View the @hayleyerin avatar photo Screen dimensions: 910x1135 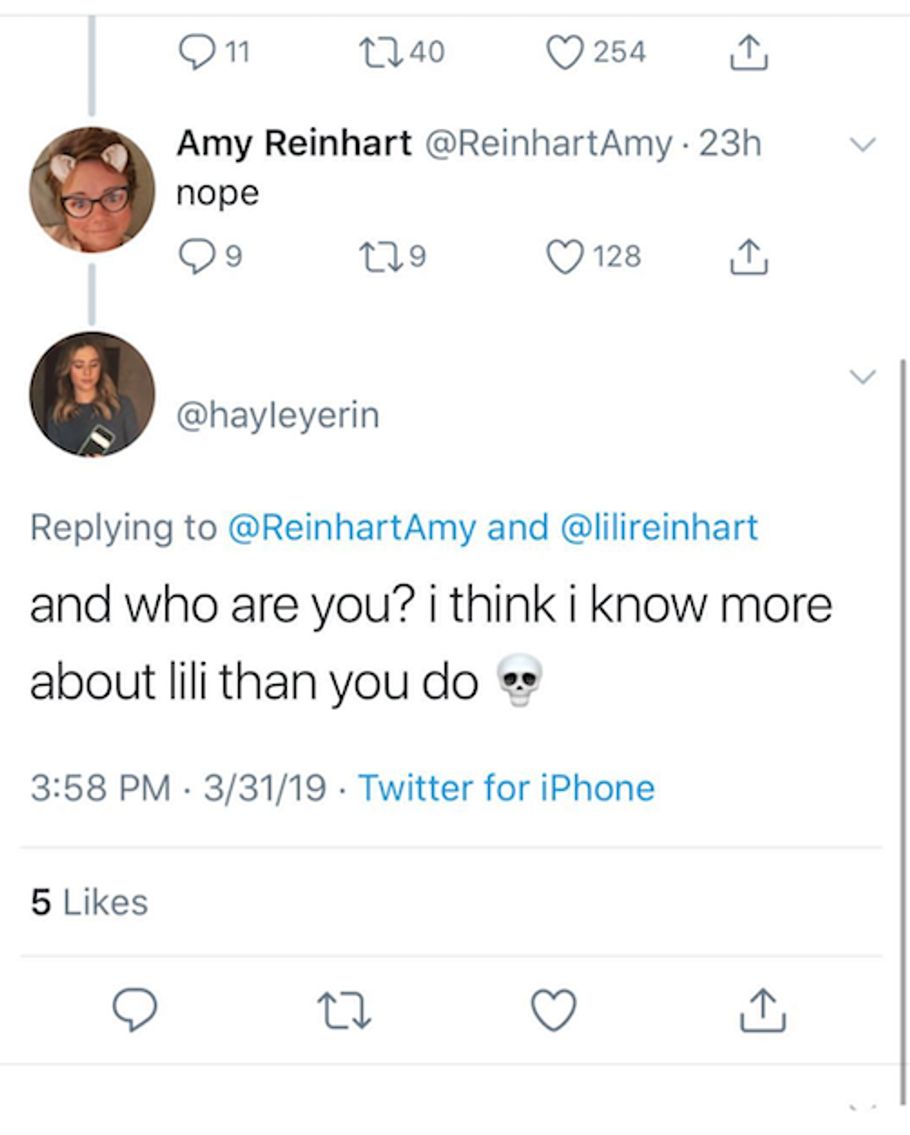[93, 394]
